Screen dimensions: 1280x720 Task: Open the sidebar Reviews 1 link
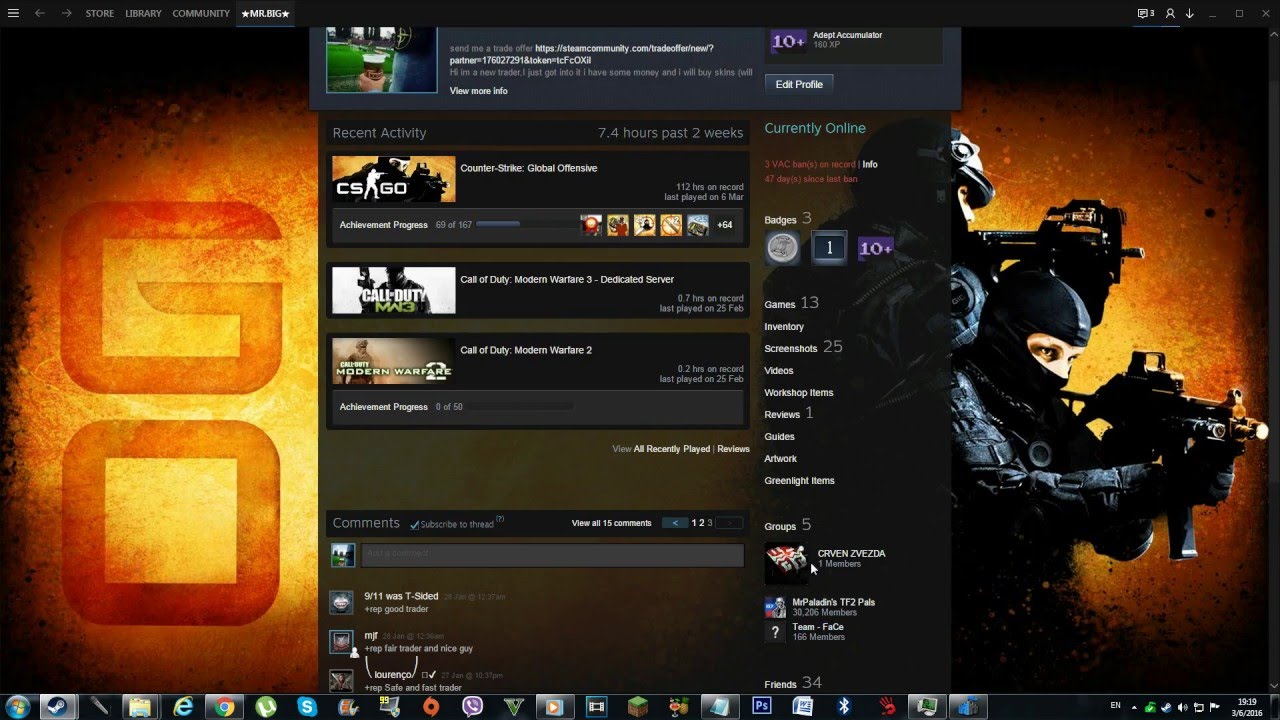click(789, 413)
